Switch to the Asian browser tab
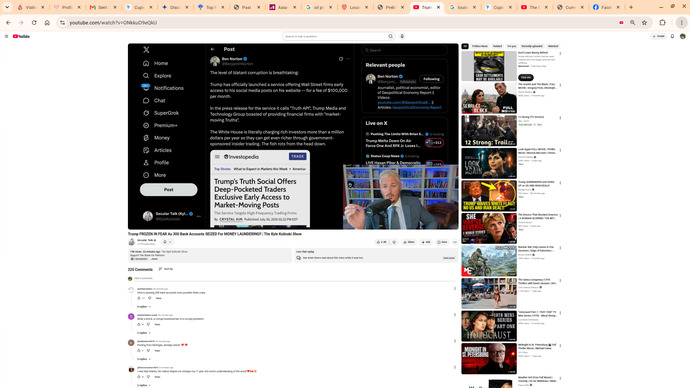Screen dimensions: 690x388 pos(283,7)
